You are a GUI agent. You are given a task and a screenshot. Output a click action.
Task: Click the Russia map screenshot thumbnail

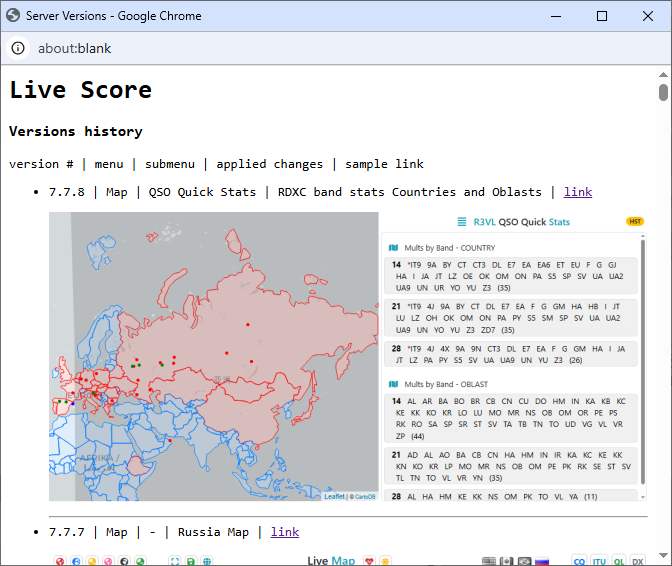point(214,356)
